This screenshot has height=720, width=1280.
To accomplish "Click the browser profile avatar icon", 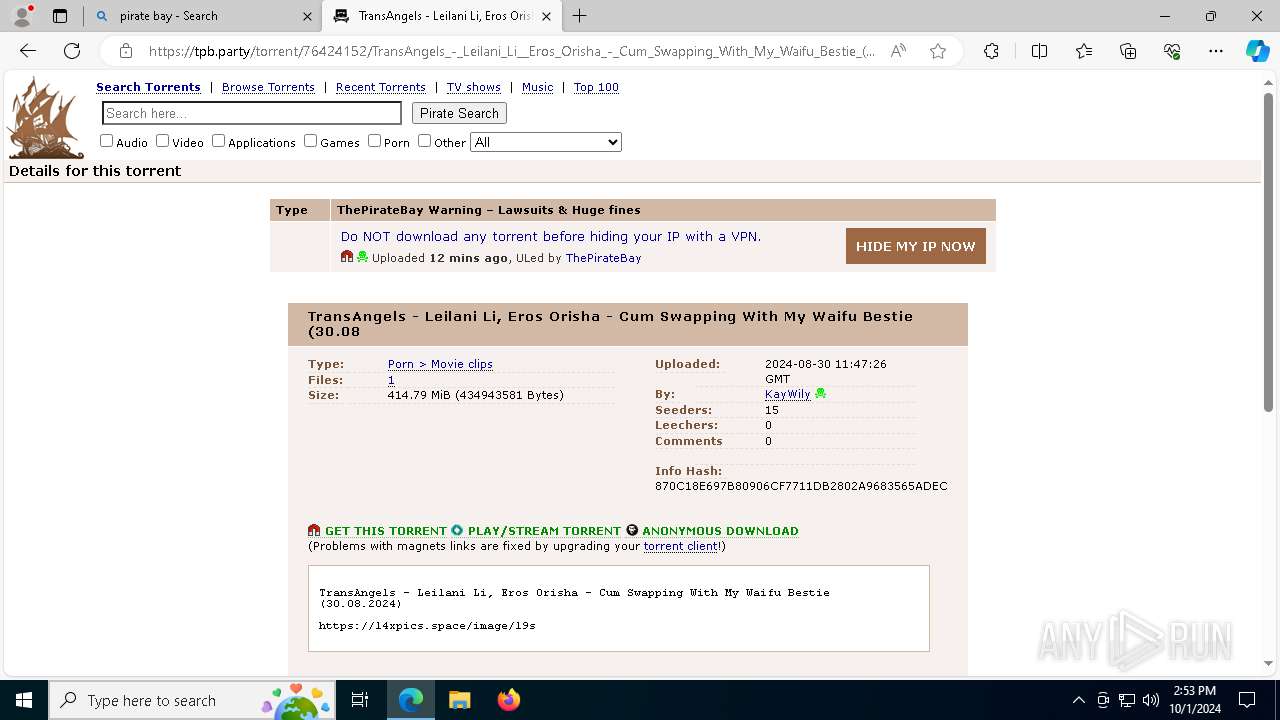I will [22, 15].
